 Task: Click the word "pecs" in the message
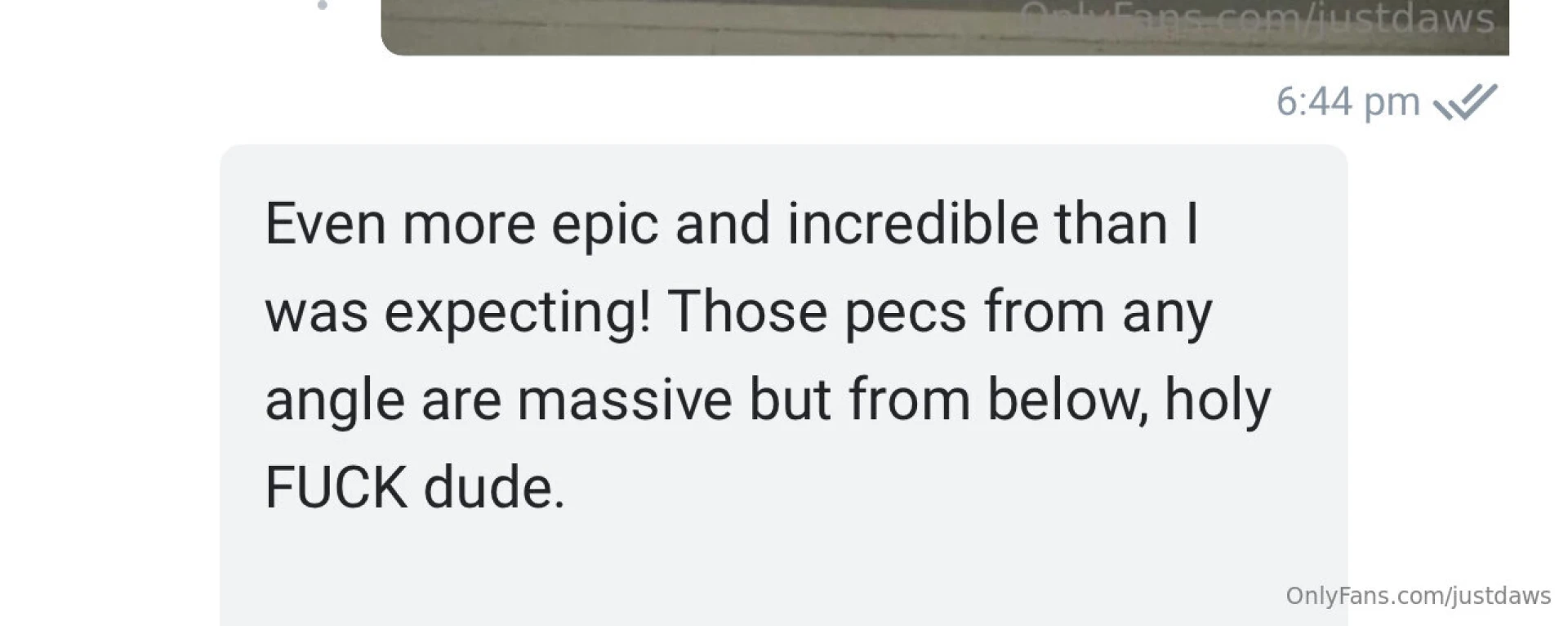pyautogui.click(x=905, y=313)
